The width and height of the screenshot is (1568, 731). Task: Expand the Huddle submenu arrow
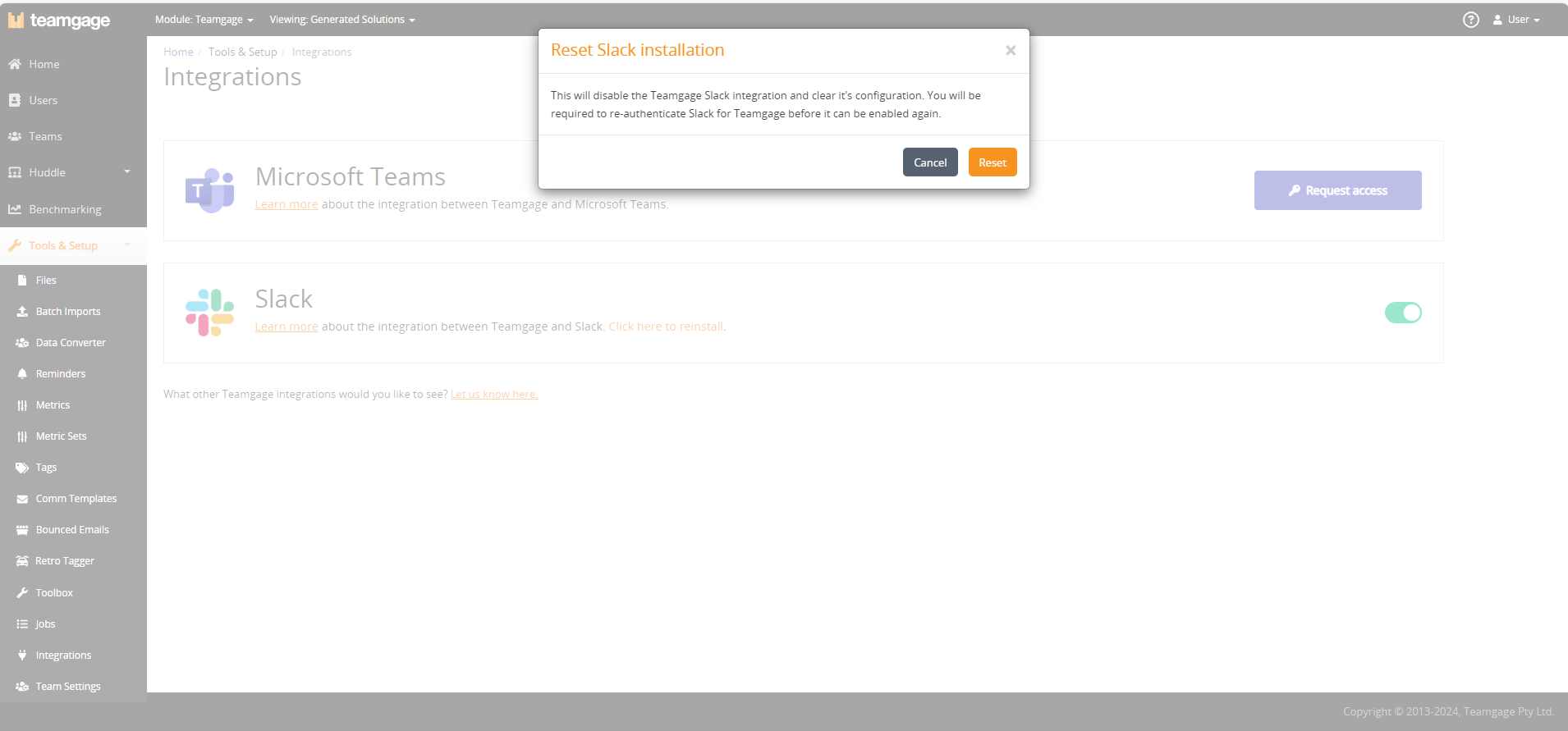[127, 171]
